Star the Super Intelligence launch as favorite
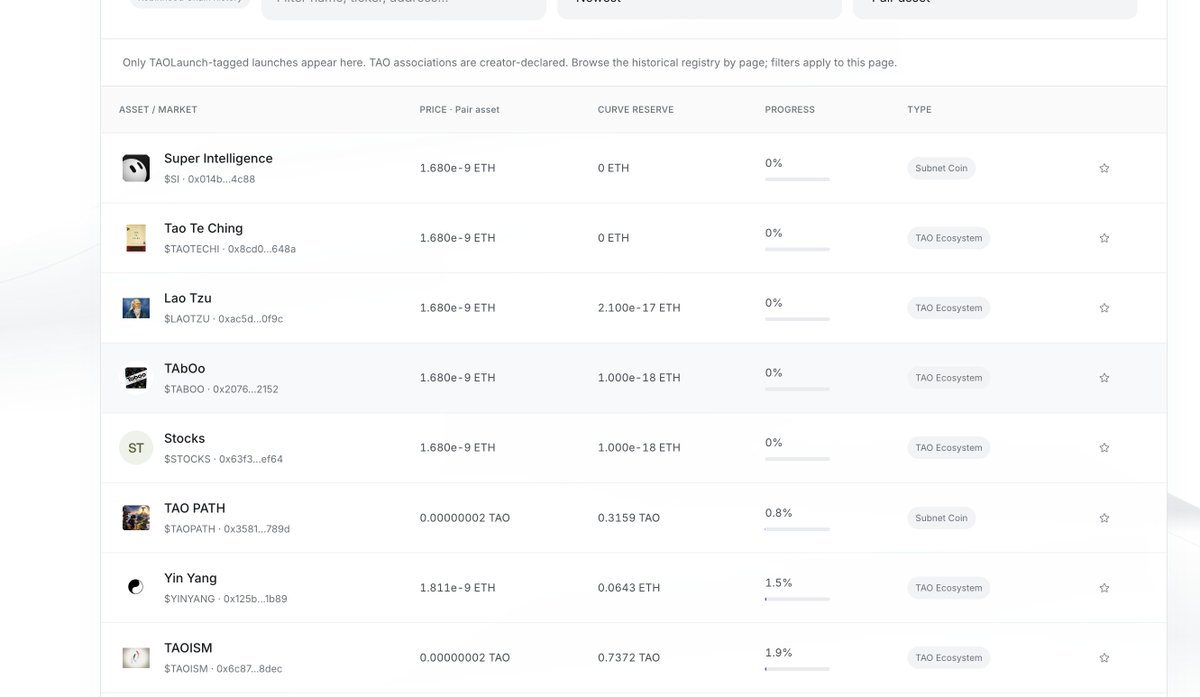 1104,168
